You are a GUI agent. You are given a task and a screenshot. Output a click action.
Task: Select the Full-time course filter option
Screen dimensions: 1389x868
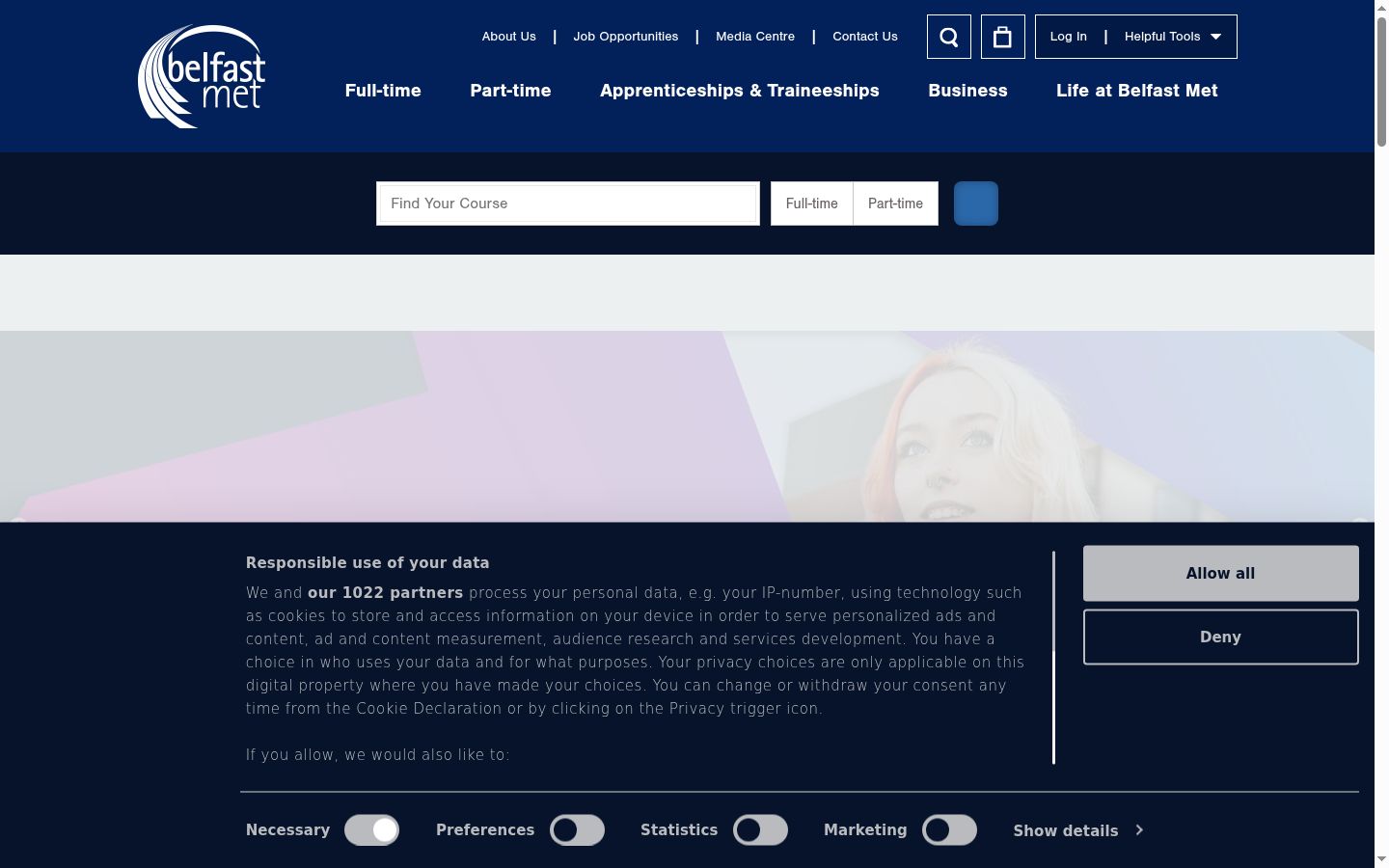[811, 203]
